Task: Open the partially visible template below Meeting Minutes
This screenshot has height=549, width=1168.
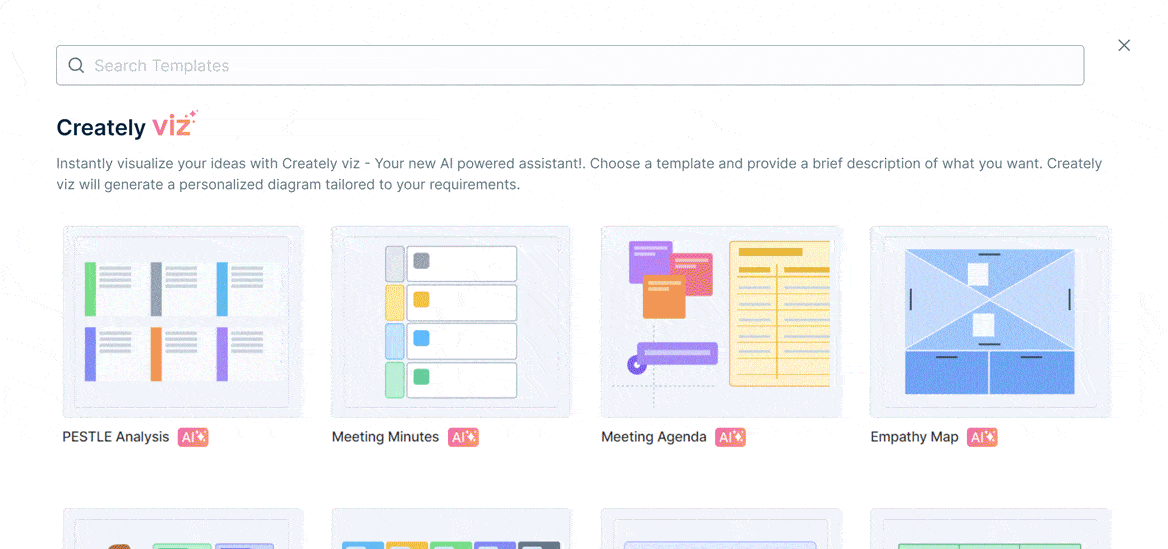Action: (451, 530)
